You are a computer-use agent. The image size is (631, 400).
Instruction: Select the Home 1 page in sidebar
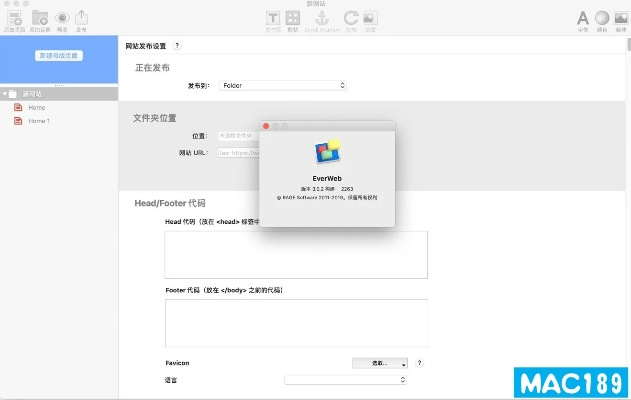[x=39, y=121]
